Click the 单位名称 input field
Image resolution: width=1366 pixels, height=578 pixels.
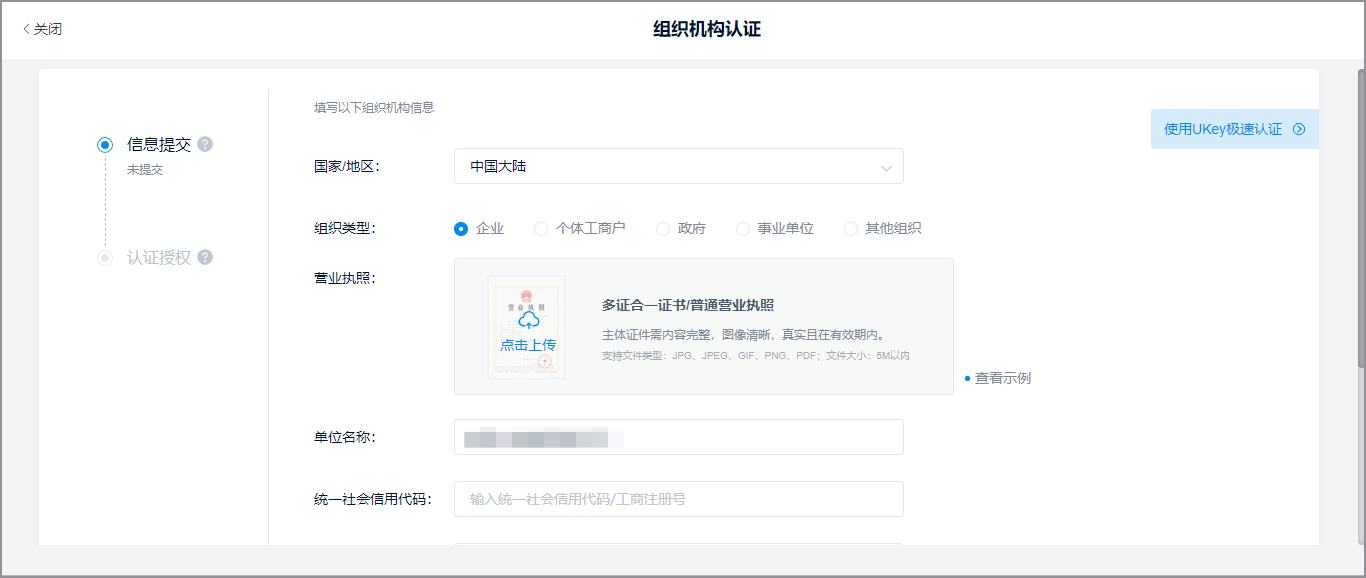[x=678, y=437]
